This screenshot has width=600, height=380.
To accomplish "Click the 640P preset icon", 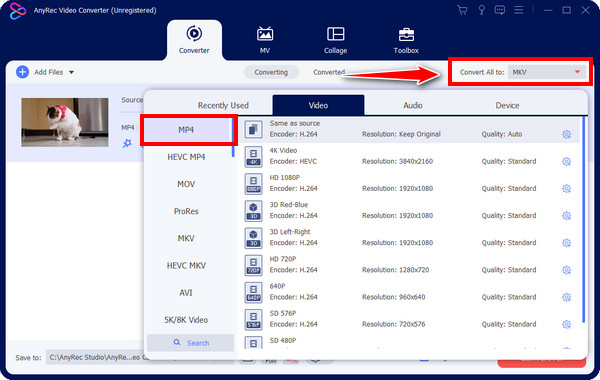I will (253, 292).
